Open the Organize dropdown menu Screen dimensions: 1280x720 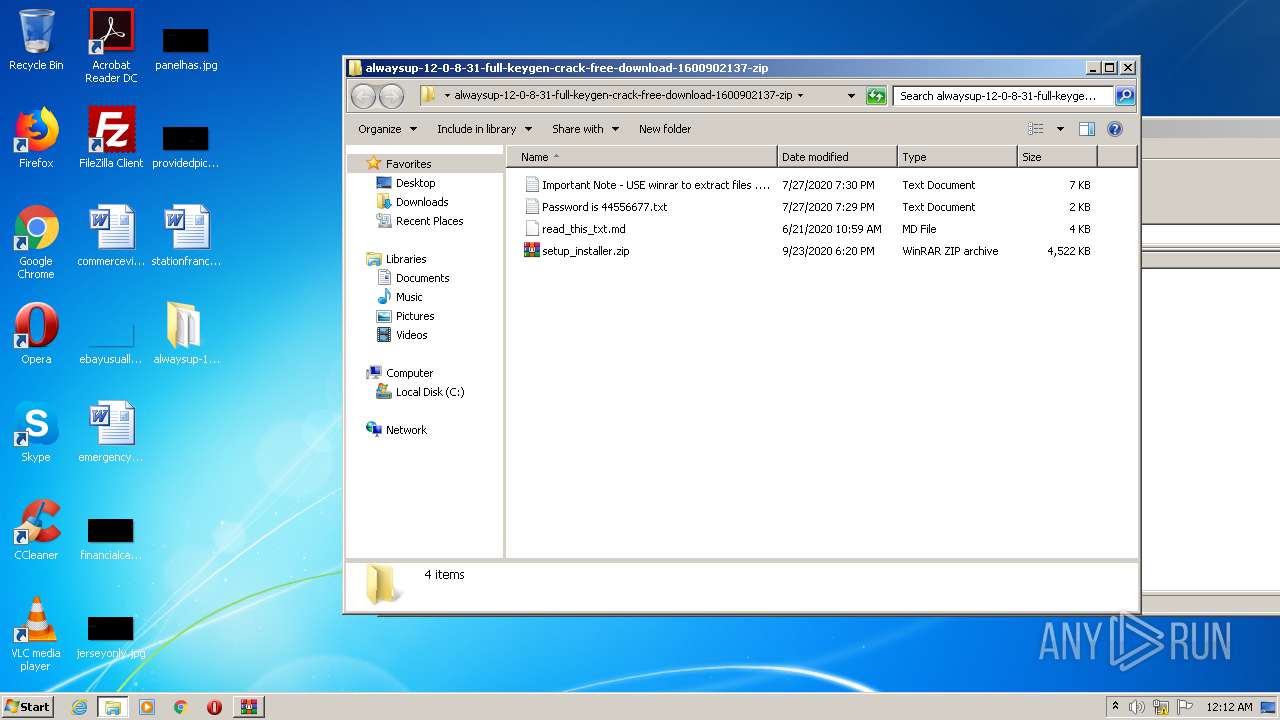tap(388, 129)
